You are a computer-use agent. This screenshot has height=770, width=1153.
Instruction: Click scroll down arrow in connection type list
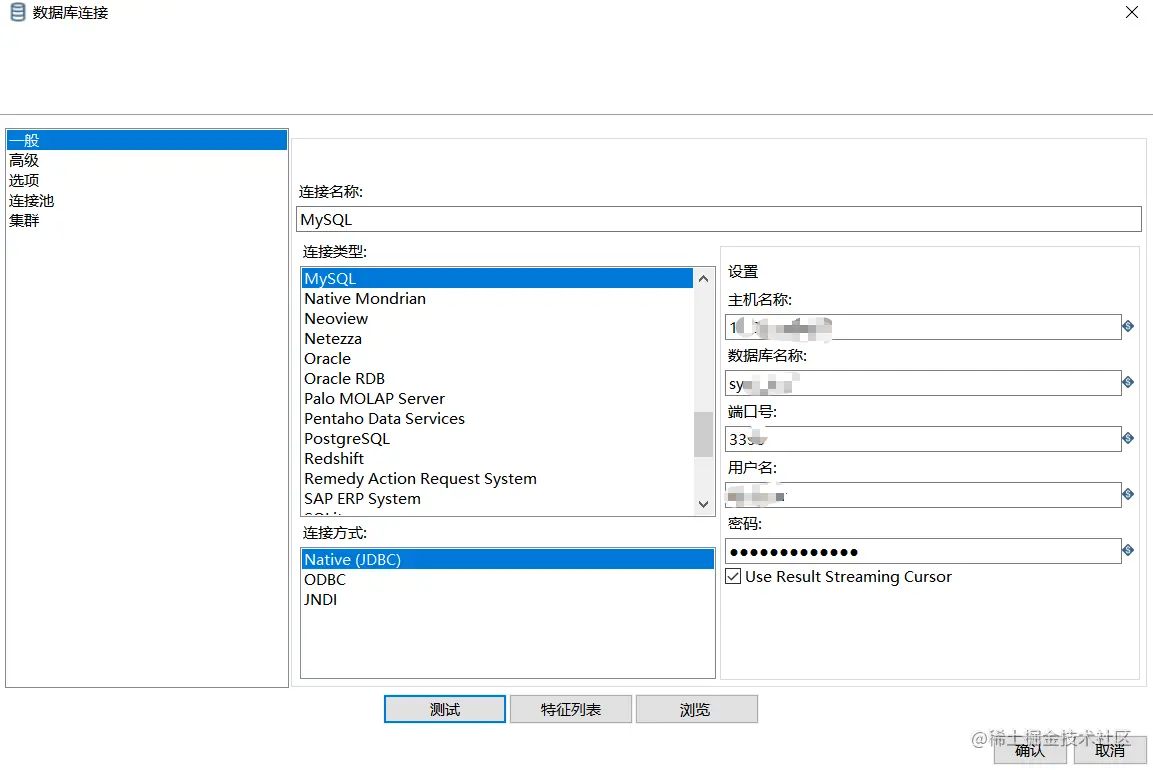pyautogui.click(x=704, y=505)
